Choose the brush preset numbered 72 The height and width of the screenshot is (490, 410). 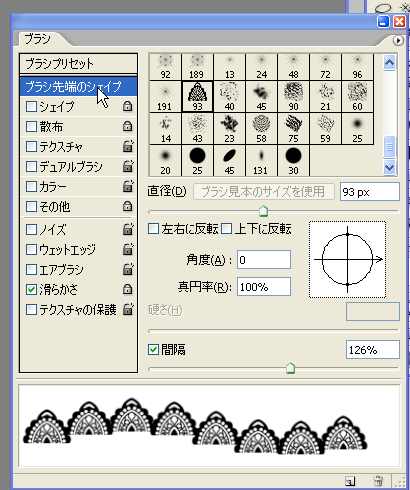(325, 67)
